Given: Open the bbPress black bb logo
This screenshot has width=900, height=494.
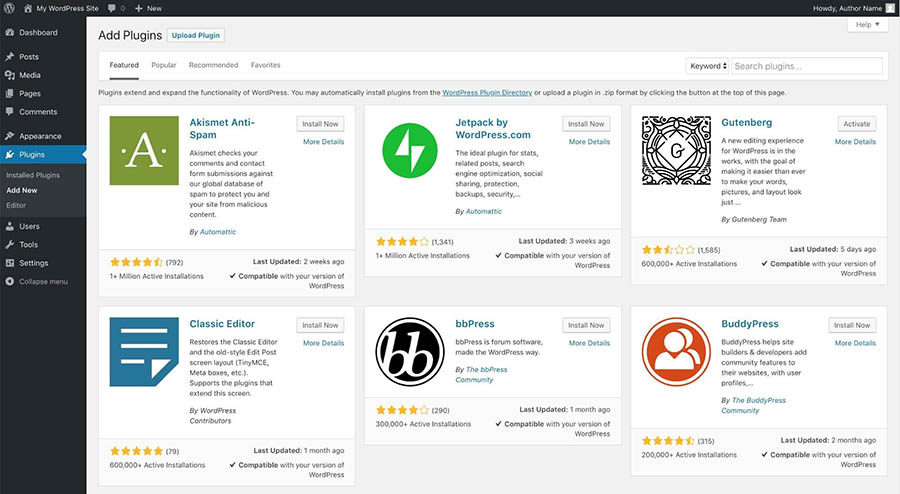Looking at the screenshot, I should point(410,352).
